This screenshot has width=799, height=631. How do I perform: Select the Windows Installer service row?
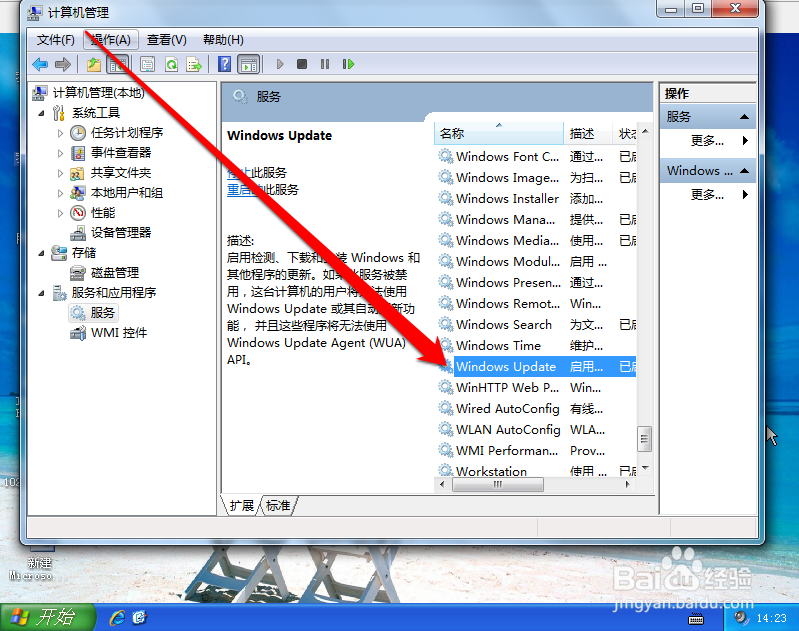coord(537,198)
